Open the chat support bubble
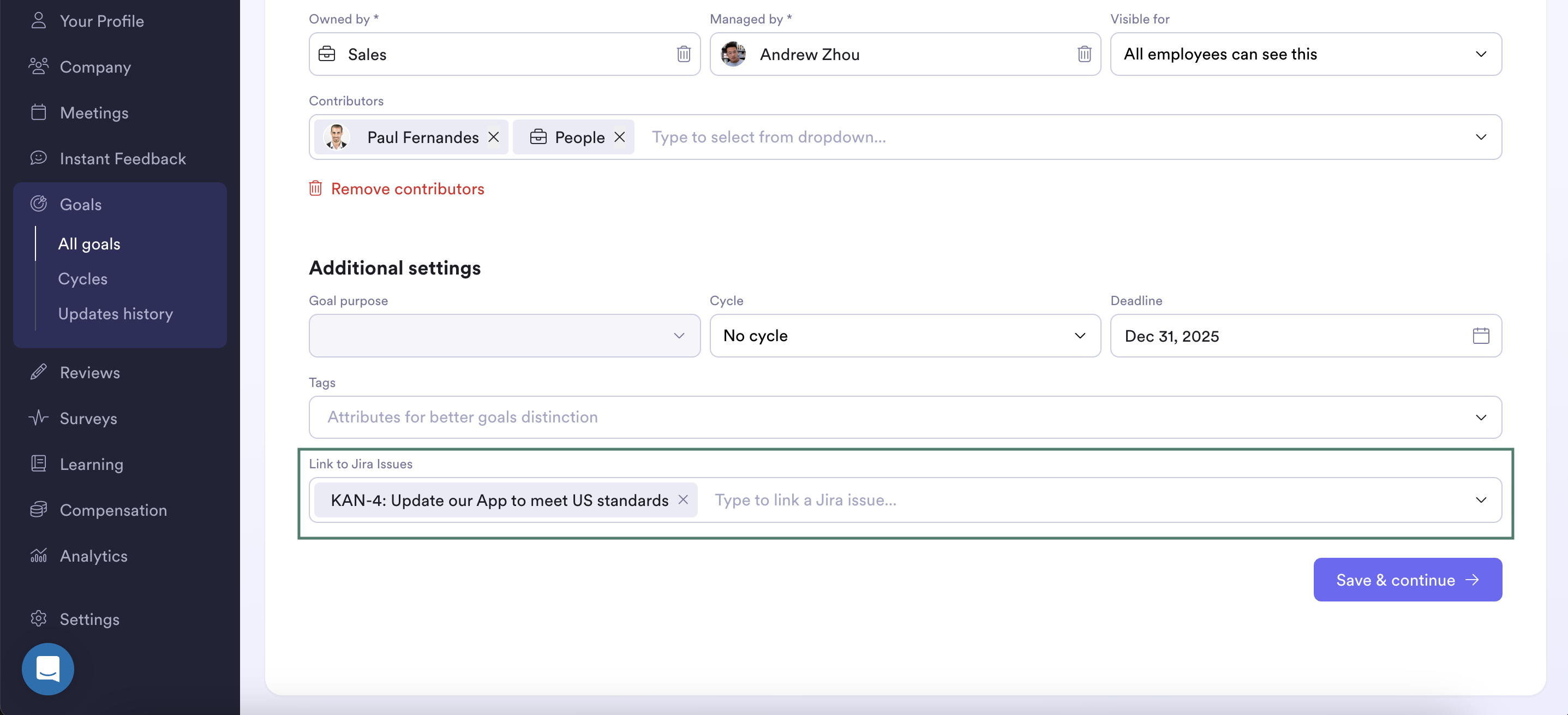 [x=47, y=669]
